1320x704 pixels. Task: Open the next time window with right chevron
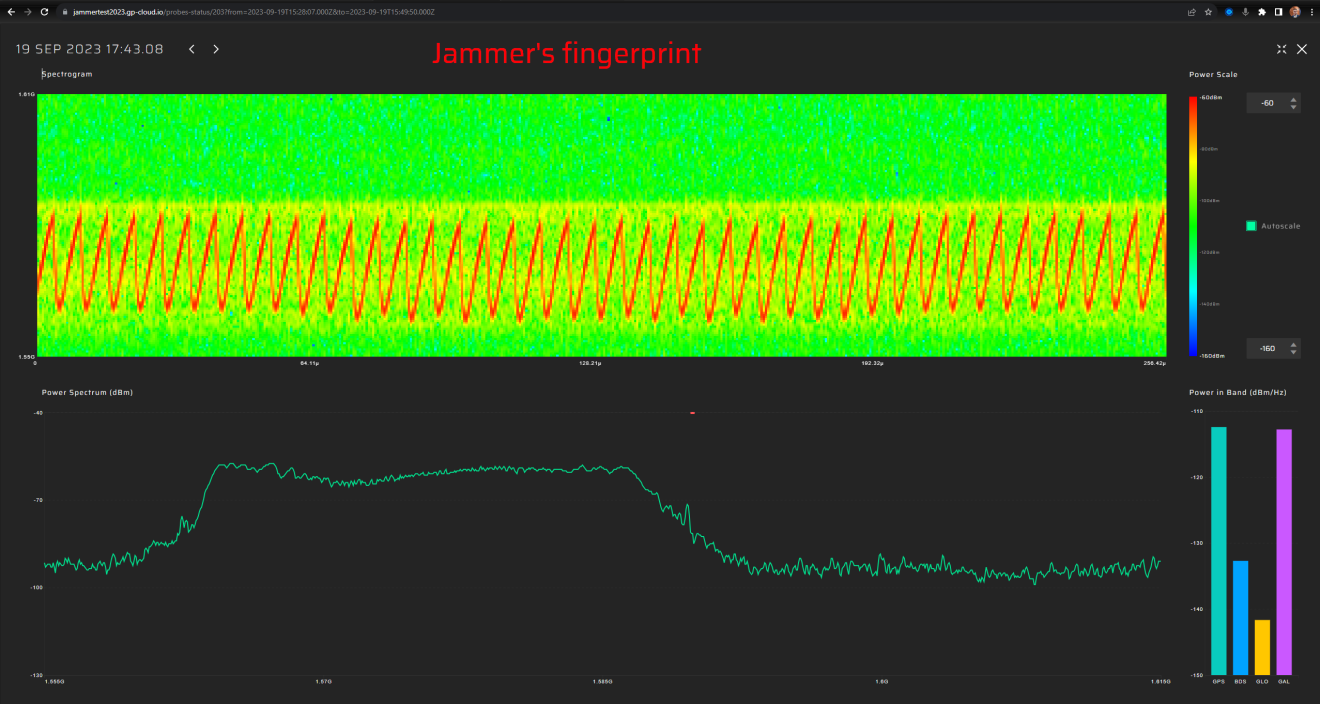click(215, 48)
